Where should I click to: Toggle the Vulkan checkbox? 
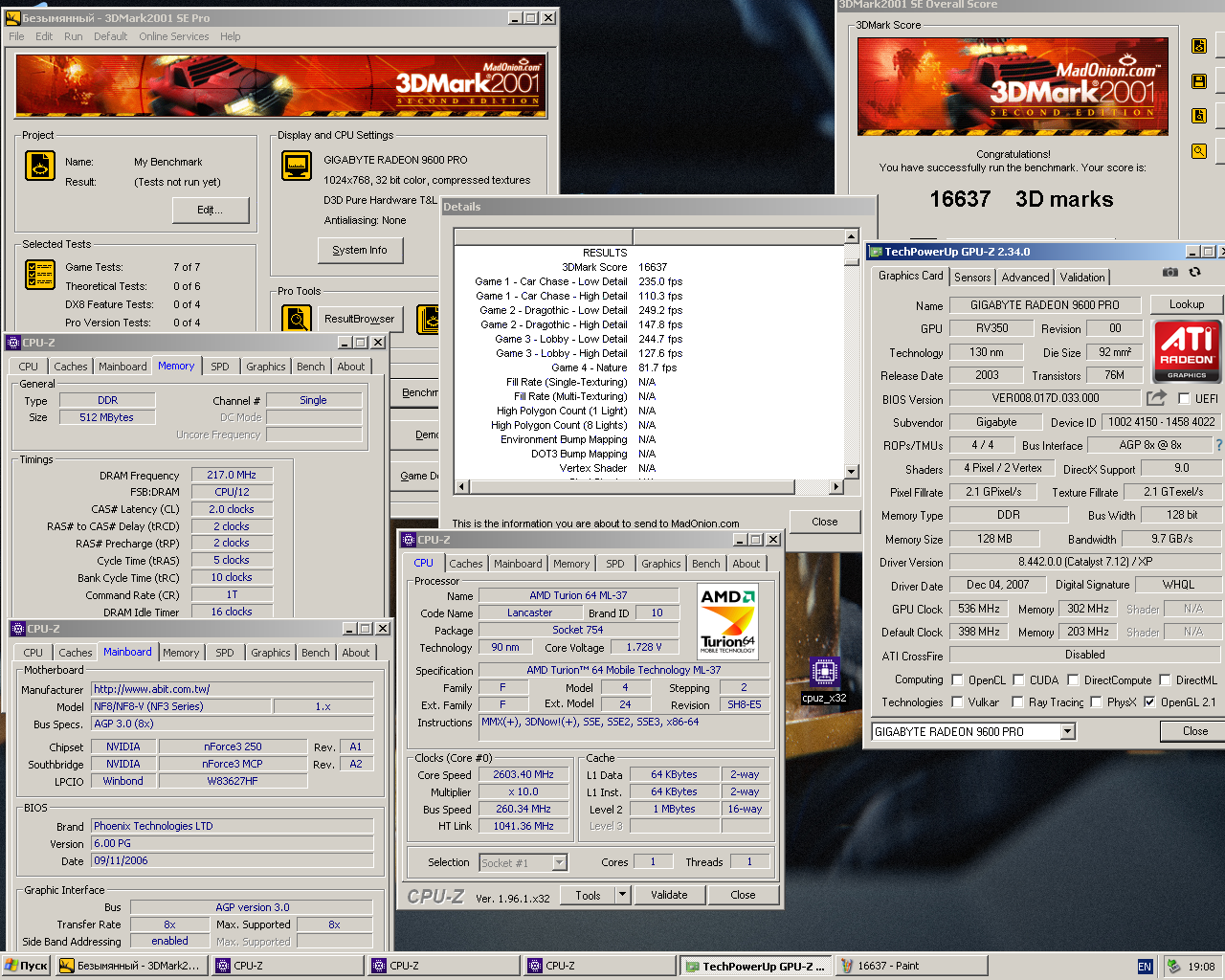957,702
